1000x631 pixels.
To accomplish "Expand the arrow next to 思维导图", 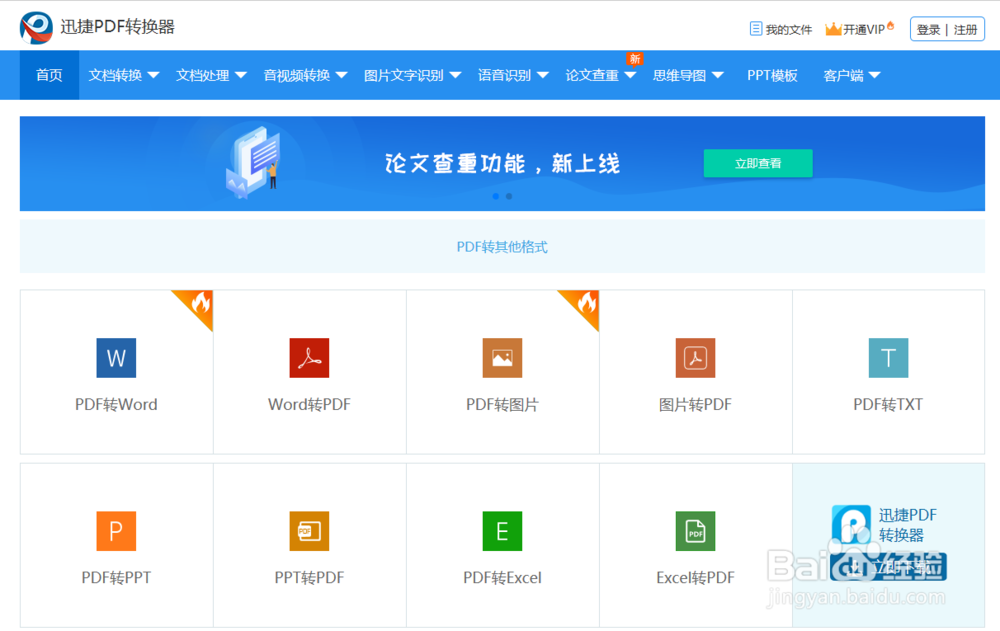I will [717, 75].
